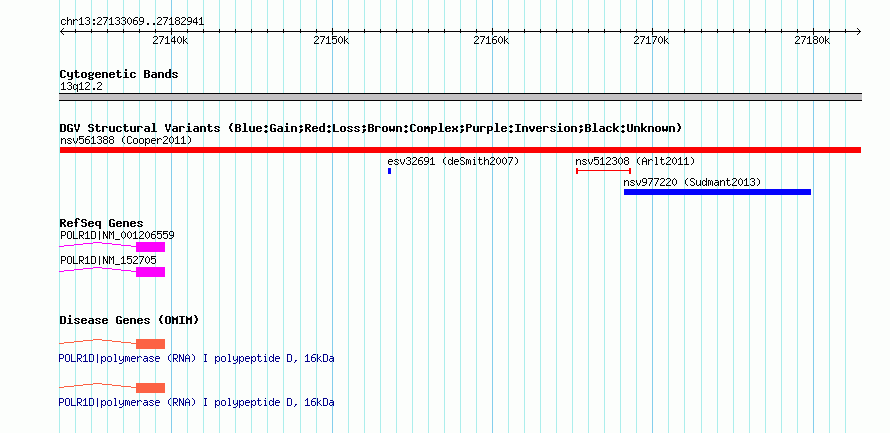The image size is (890, 433).
Task: Click the Disease Genes (OMIM) track title
Action: click(x=129, y=320)
